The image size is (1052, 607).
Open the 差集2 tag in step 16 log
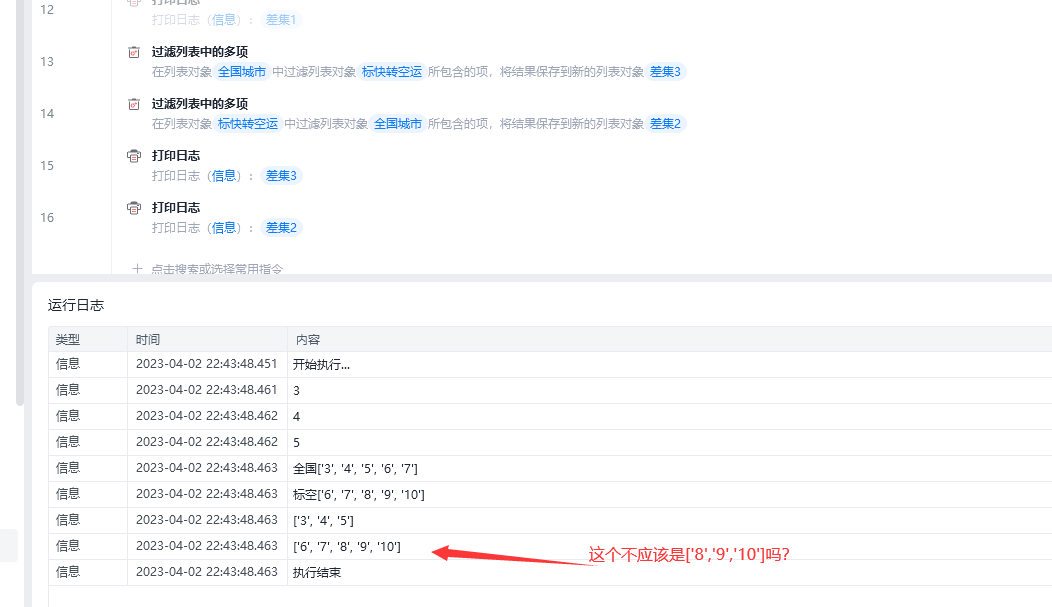pos(281,227)
